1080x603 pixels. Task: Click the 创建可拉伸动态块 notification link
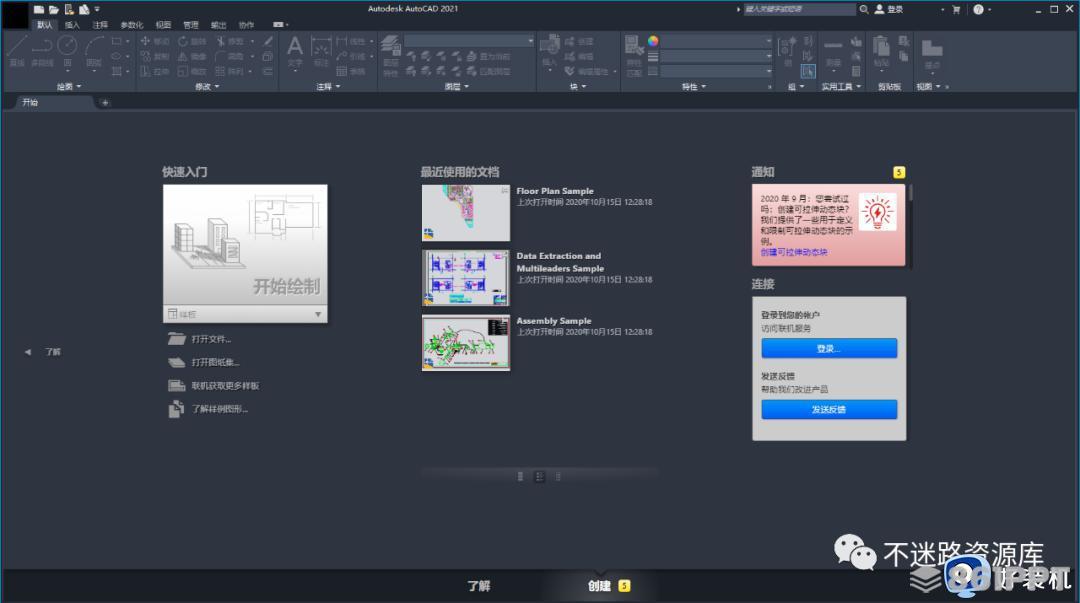(x=794, y=252)
